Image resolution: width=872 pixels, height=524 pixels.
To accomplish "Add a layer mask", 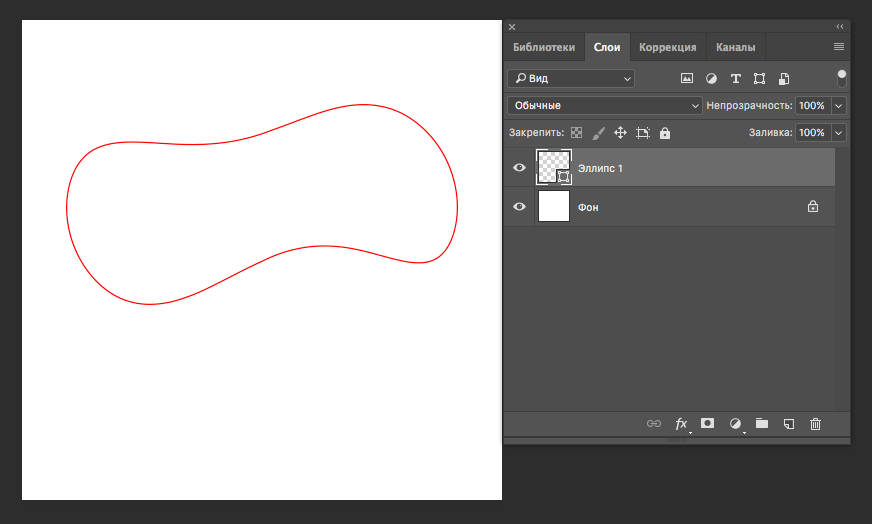I will (x=707, y=424).
